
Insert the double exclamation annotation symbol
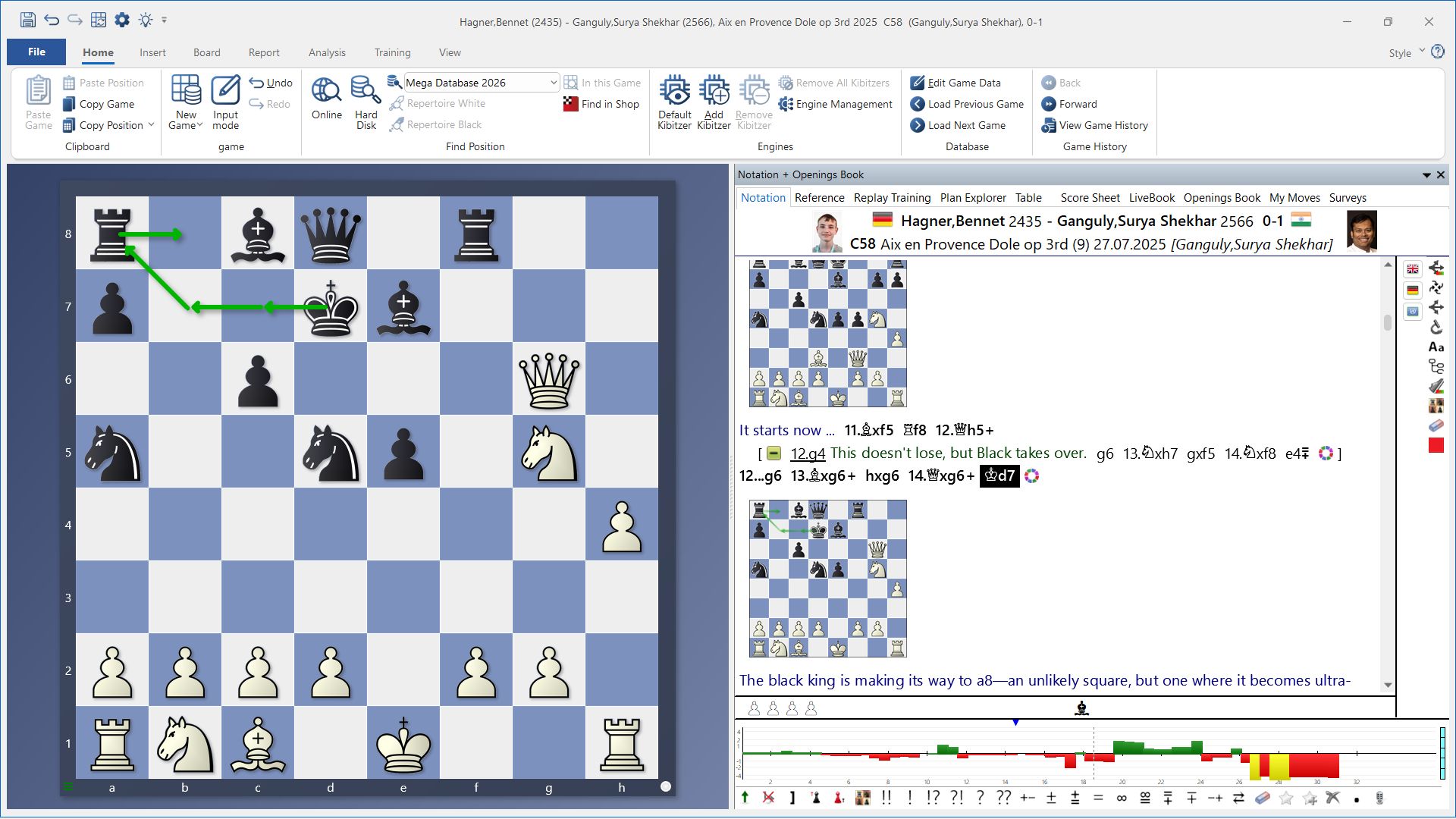click(x=886, y=798)
